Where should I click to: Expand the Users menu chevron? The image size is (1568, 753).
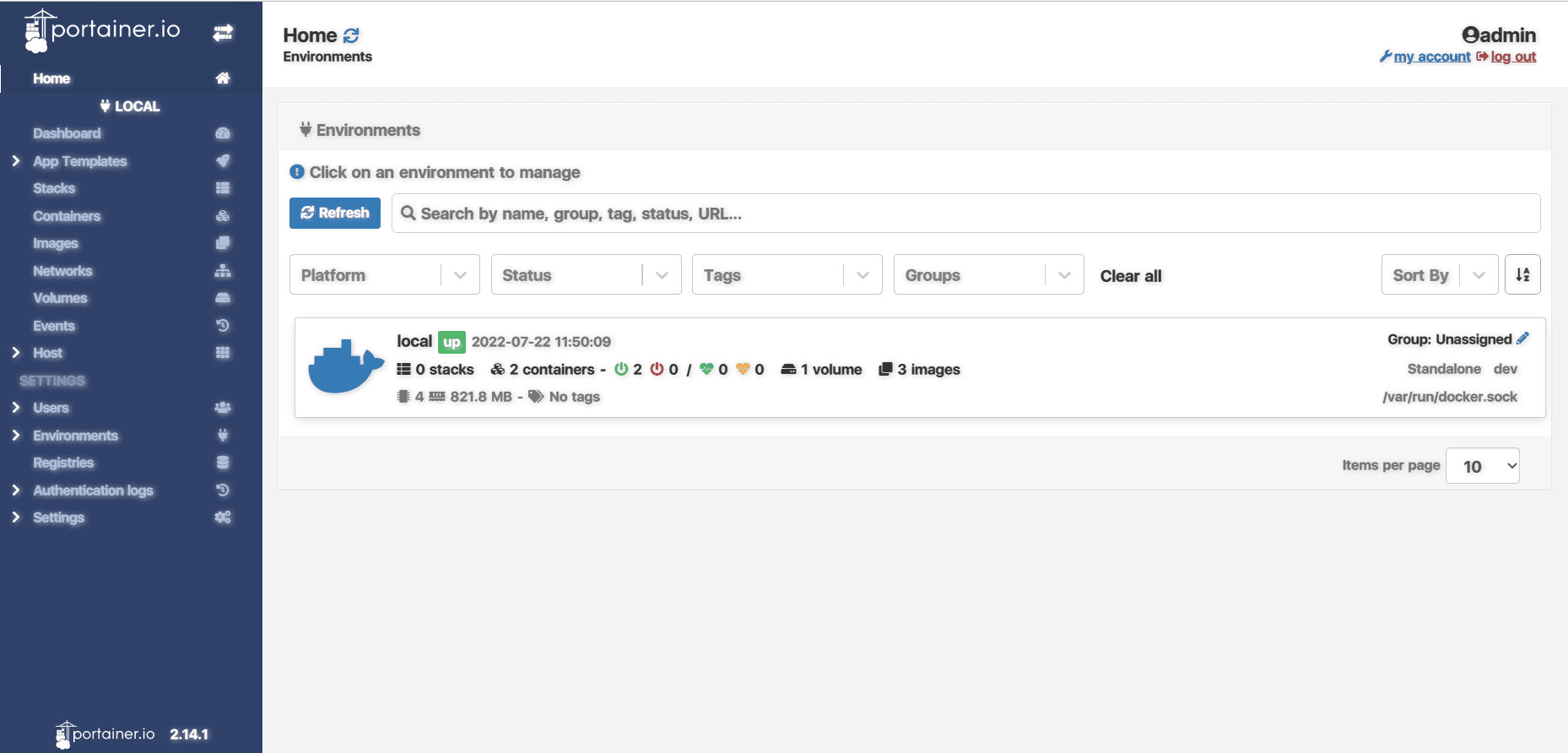pyautogui.click(x=16, y=408)
